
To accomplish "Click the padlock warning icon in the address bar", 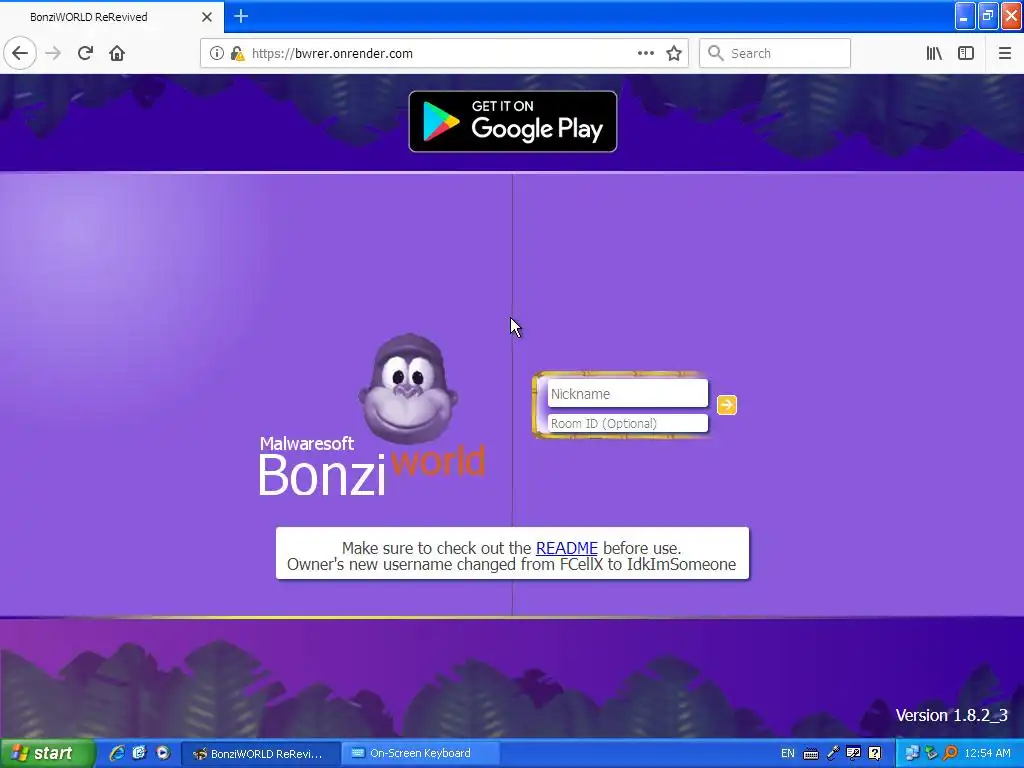I will (237, 54).
